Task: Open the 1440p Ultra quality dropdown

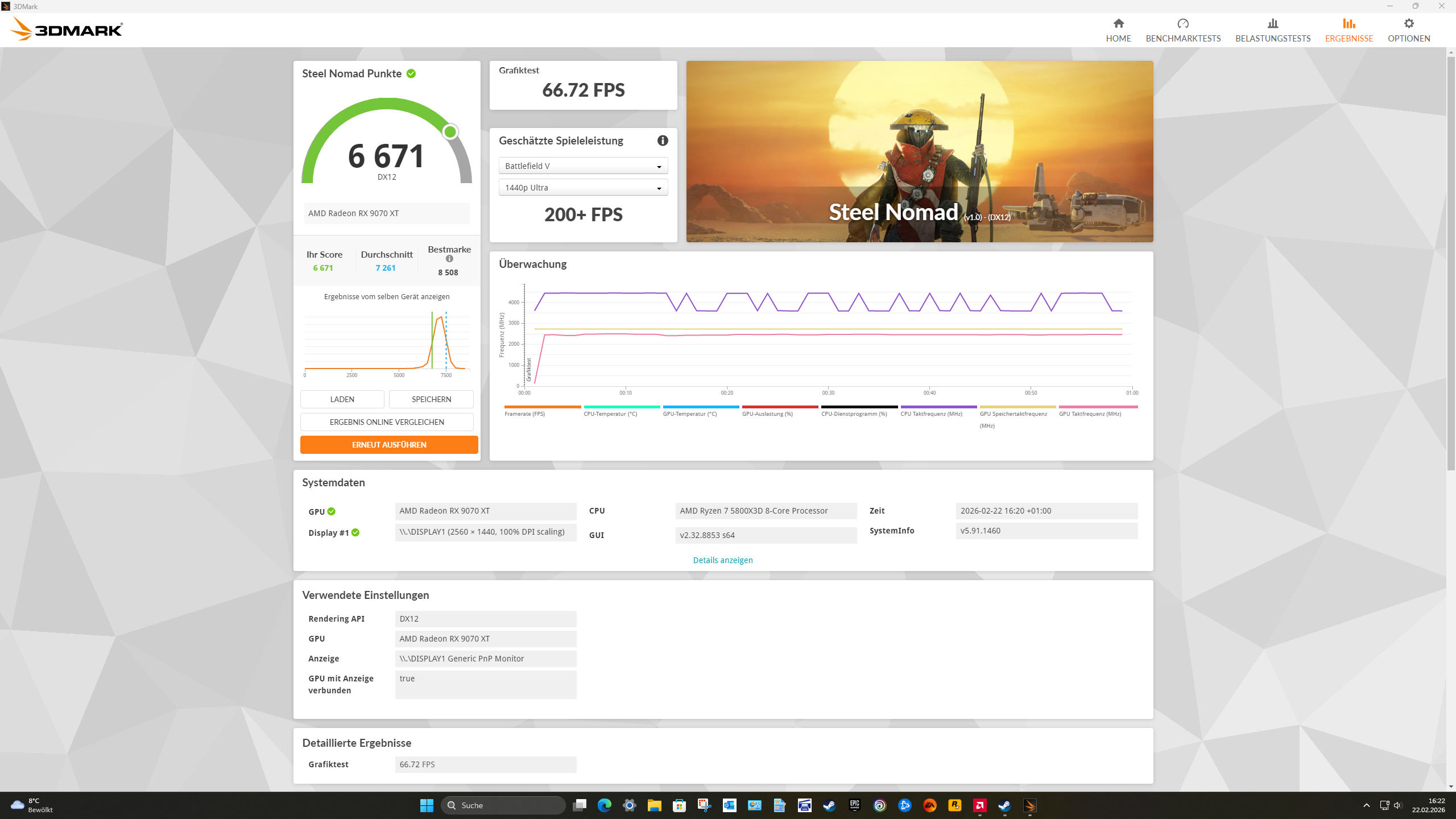Action: pos(582,187)
